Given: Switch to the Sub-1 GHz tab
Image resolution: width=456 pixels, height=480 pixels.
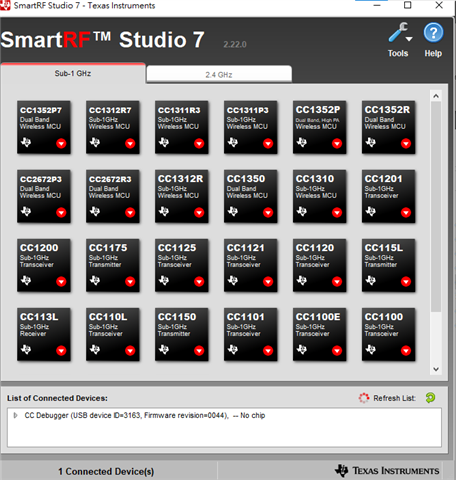Looking at the screenshot, I should [73, 73].
